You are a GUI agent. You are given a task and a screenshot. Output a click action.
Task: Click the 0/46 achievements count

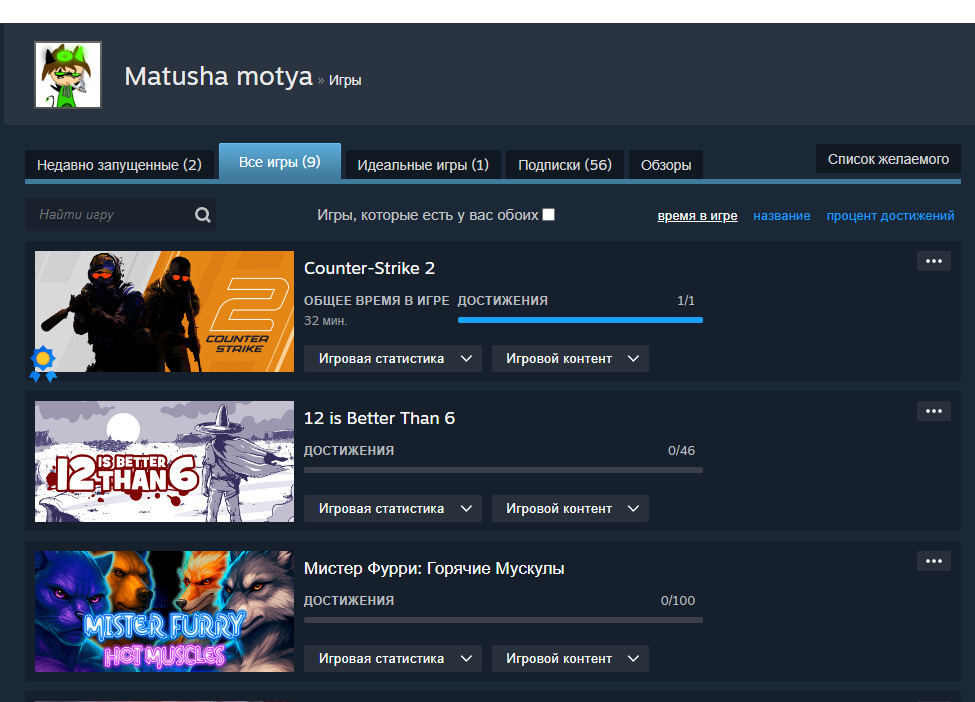pyautogui.click(x=682, y=451)
